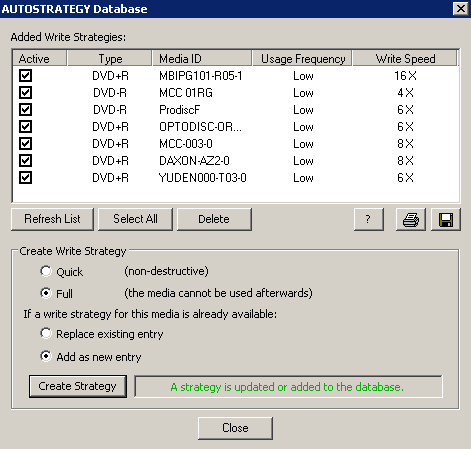Choose Add as new entry option

point(46,356)
